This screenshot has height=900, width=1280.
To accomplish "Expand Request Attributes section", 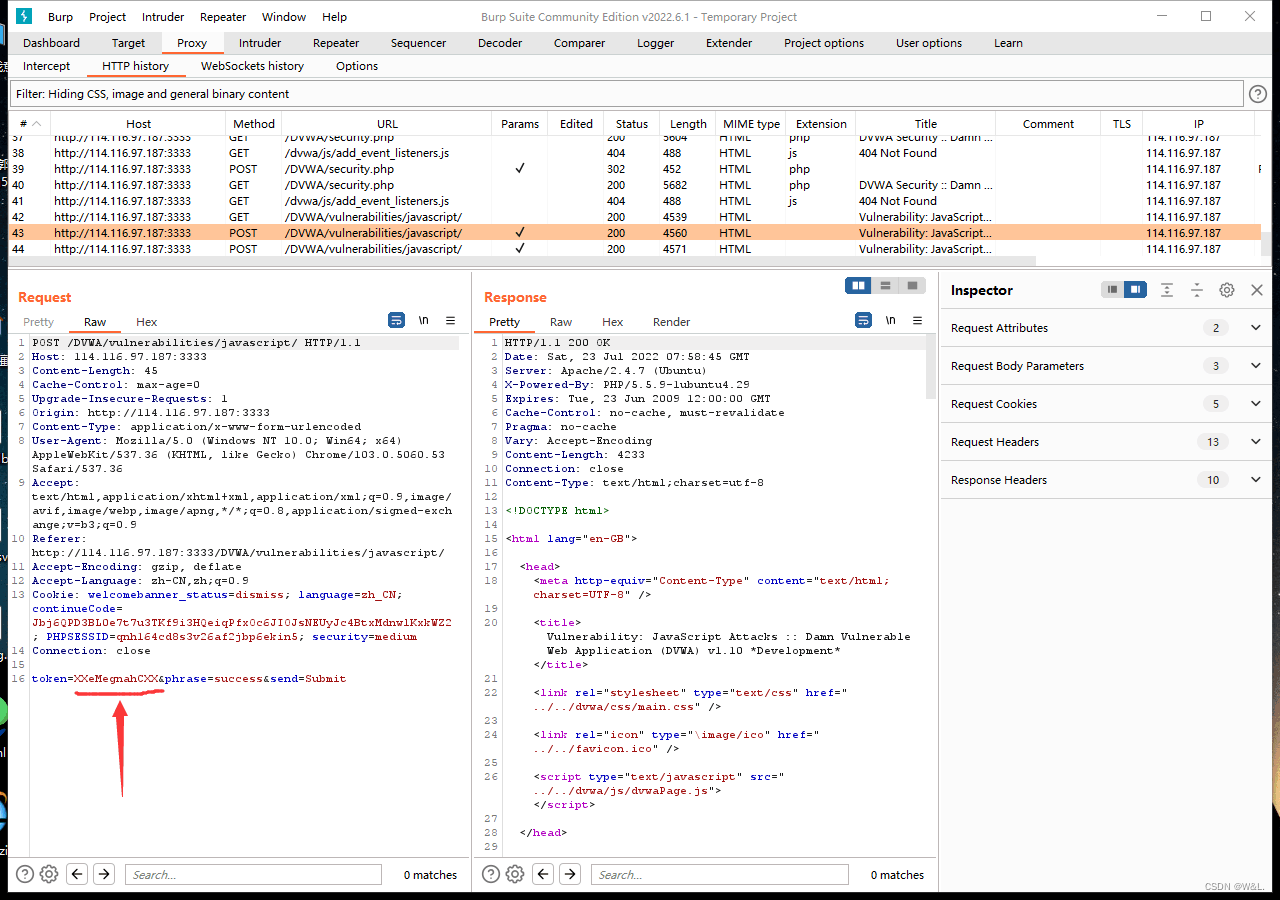I will pos(1256,328).
